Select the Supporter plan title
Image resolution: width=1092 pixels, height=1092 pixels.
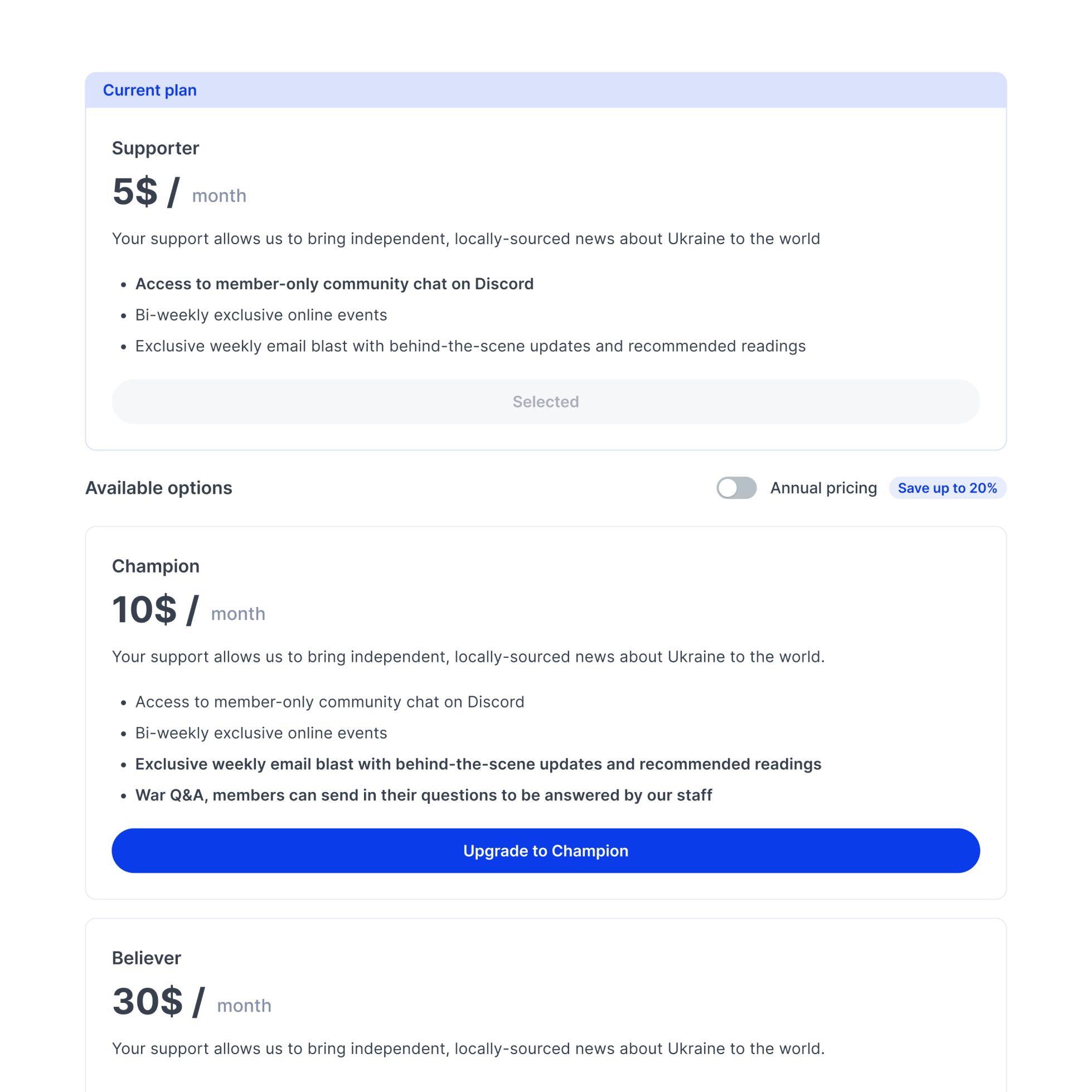point(156,148)
